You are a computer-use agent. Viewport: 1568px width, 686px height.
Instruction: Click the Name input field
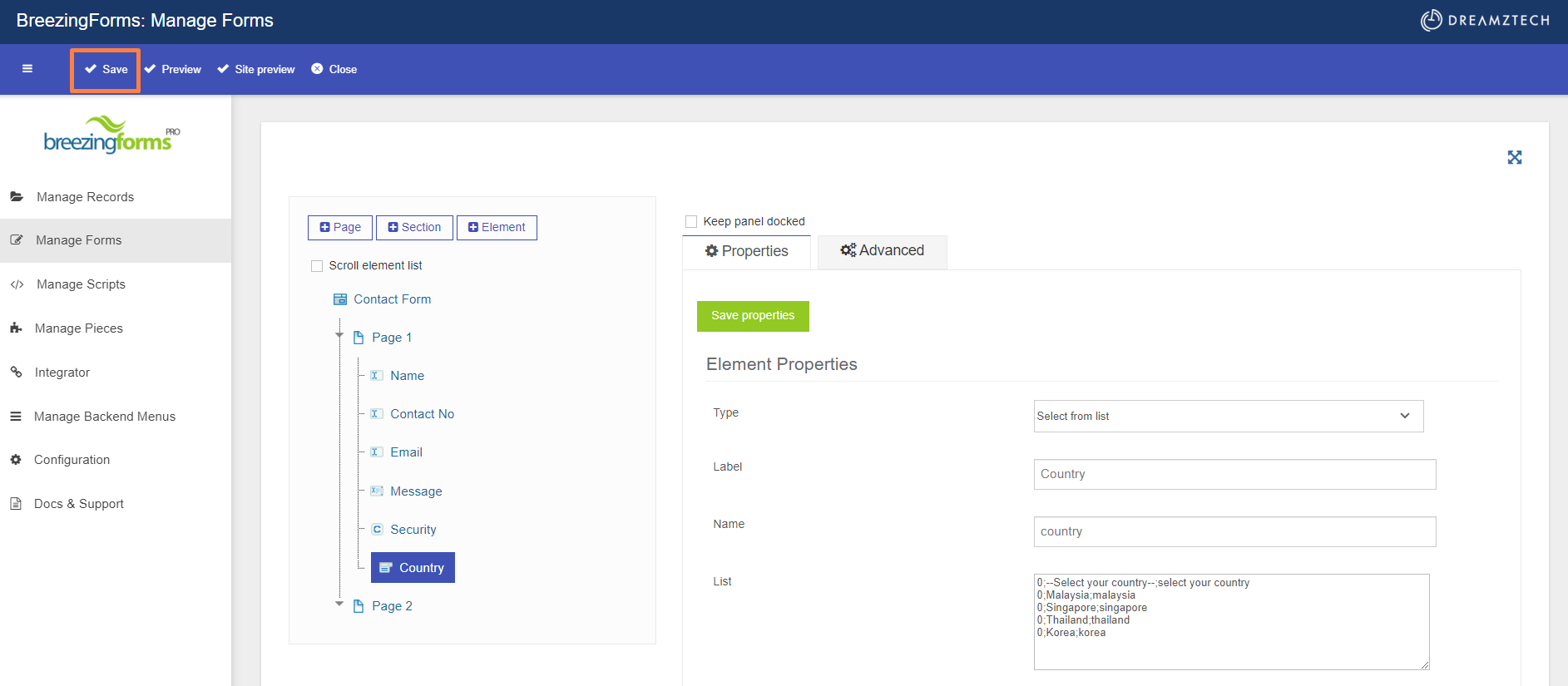(1235, 532)
